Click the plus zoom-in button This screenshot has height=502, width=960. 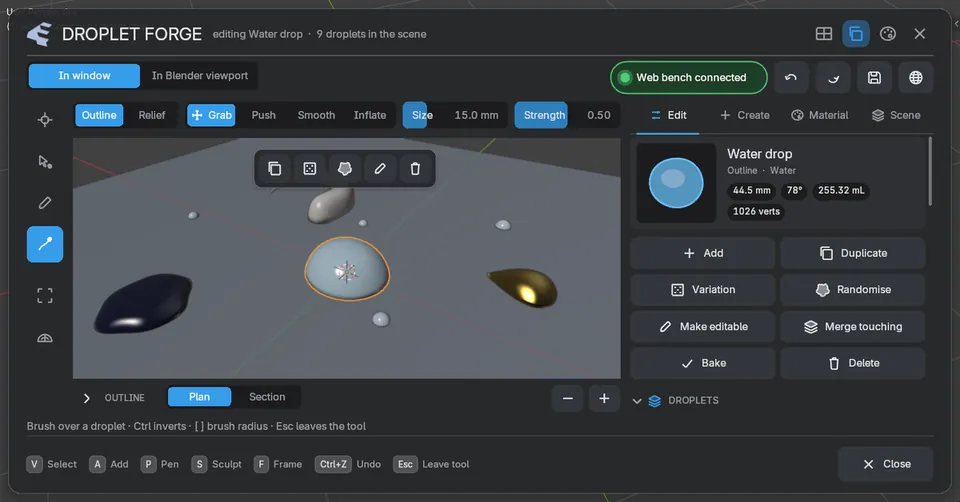[604, 399]
